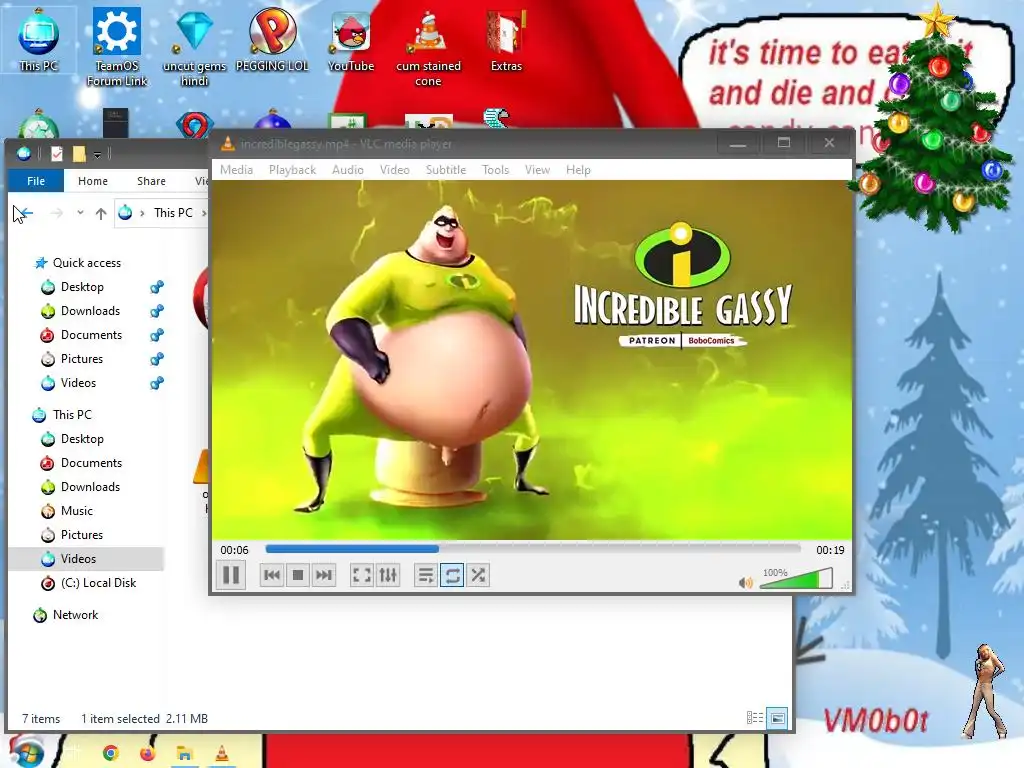This screenshot has width=1024, height=768.
Task: Click the VLC cone in the title bar
Action: click(227, 144)
